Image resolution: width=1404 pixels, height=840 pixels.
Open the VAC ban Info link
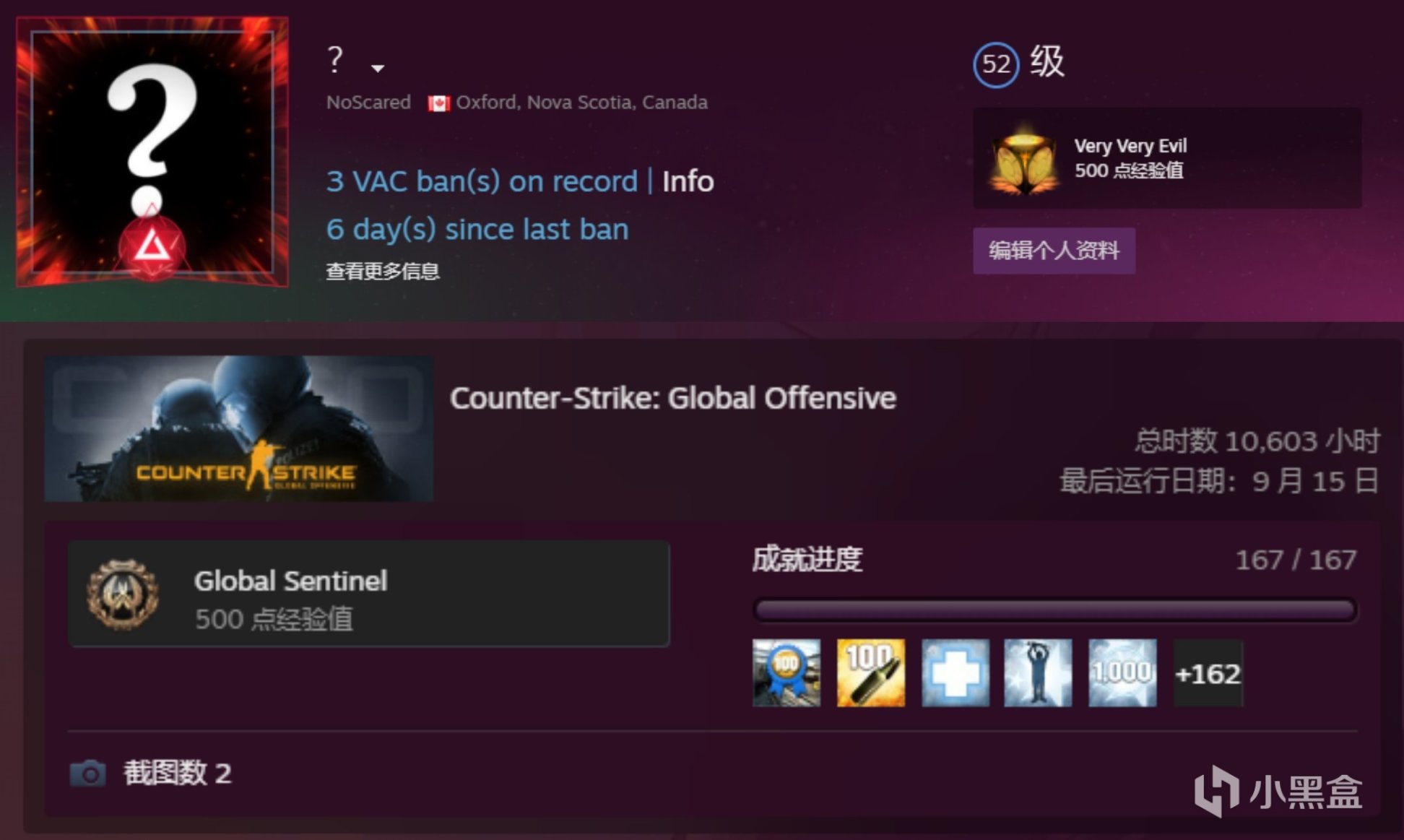point(688,181)
